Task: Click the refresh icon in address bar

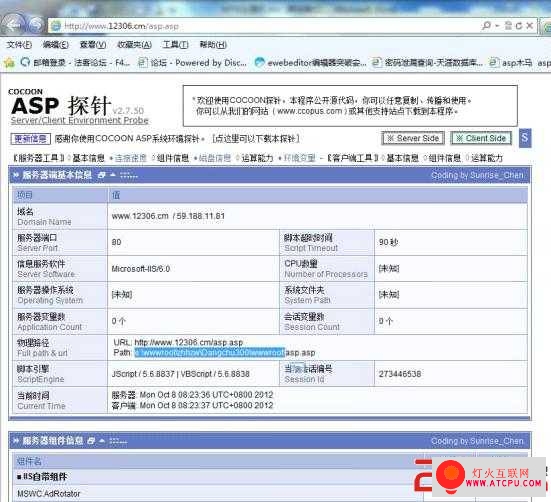Action: (519, 26)
